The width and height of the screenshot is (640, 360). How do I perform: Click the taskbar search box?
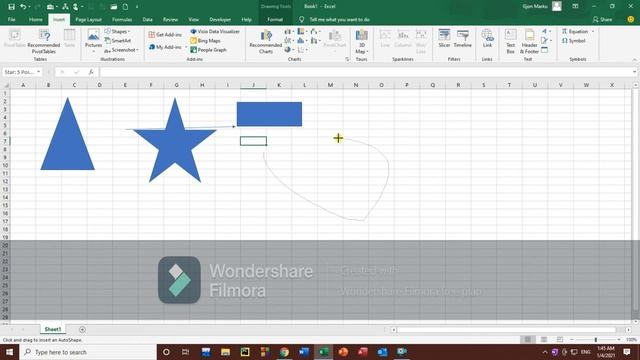pyautogui.click(x=88, y=352)
